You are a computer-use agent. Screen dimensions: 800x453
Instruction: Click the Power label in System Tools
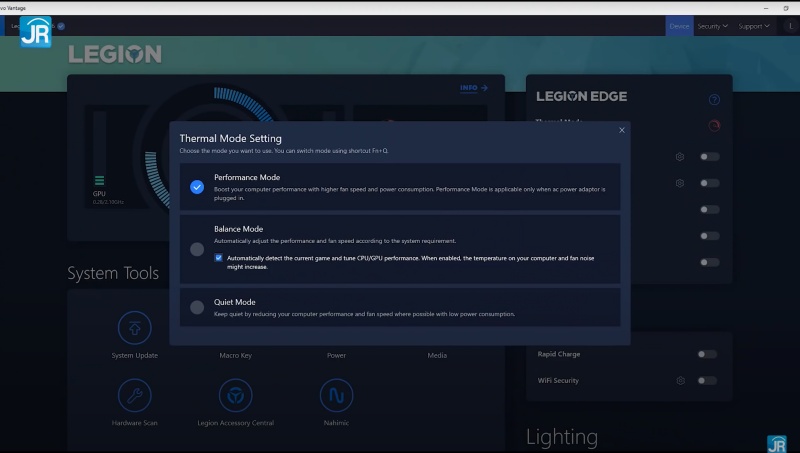click(x=336, y=356)
